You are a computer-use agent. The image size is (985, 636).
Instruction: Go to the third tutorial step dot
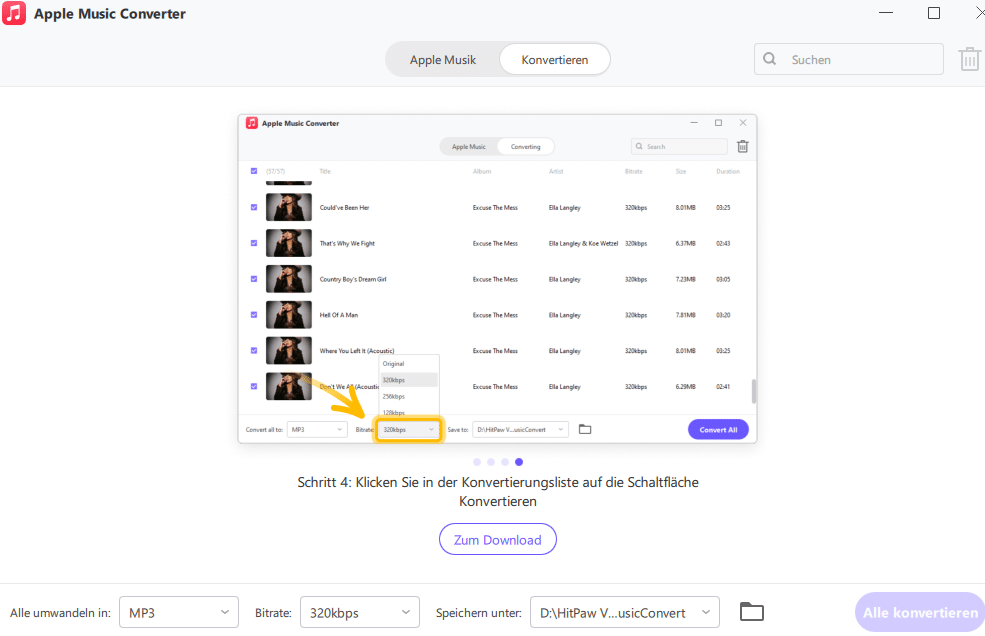click(505, 462)
